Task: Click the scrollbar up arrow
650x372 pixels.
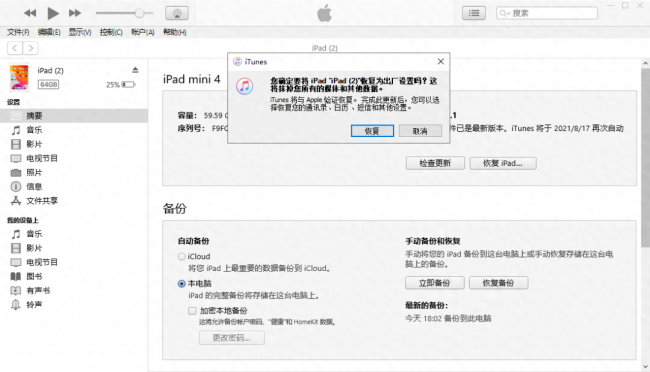Action: (645, 63)
